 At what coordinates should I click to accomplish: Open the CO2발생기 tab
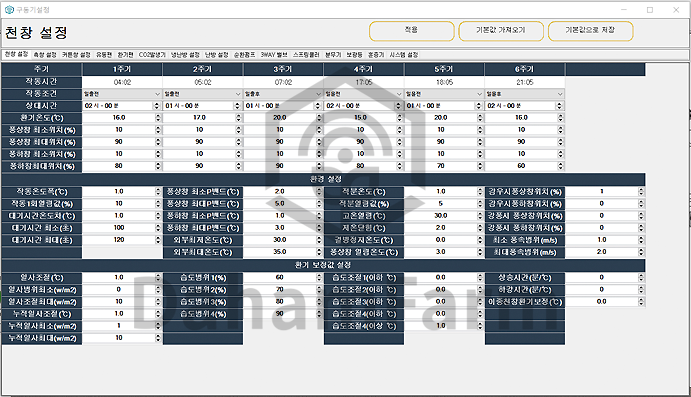coord(152,55)
